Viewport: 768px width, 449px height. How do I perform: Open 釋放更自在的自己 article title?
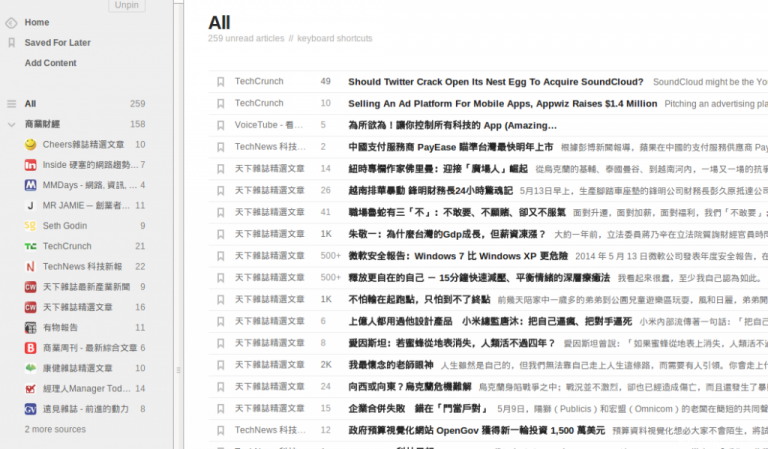479,278
